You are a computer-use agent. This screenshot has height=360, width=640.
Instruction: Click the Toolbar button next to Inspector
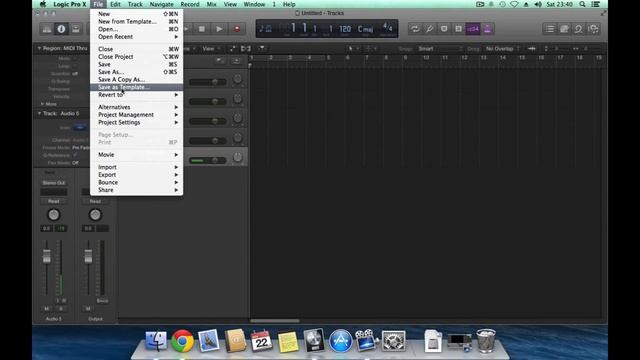[76, 29]
